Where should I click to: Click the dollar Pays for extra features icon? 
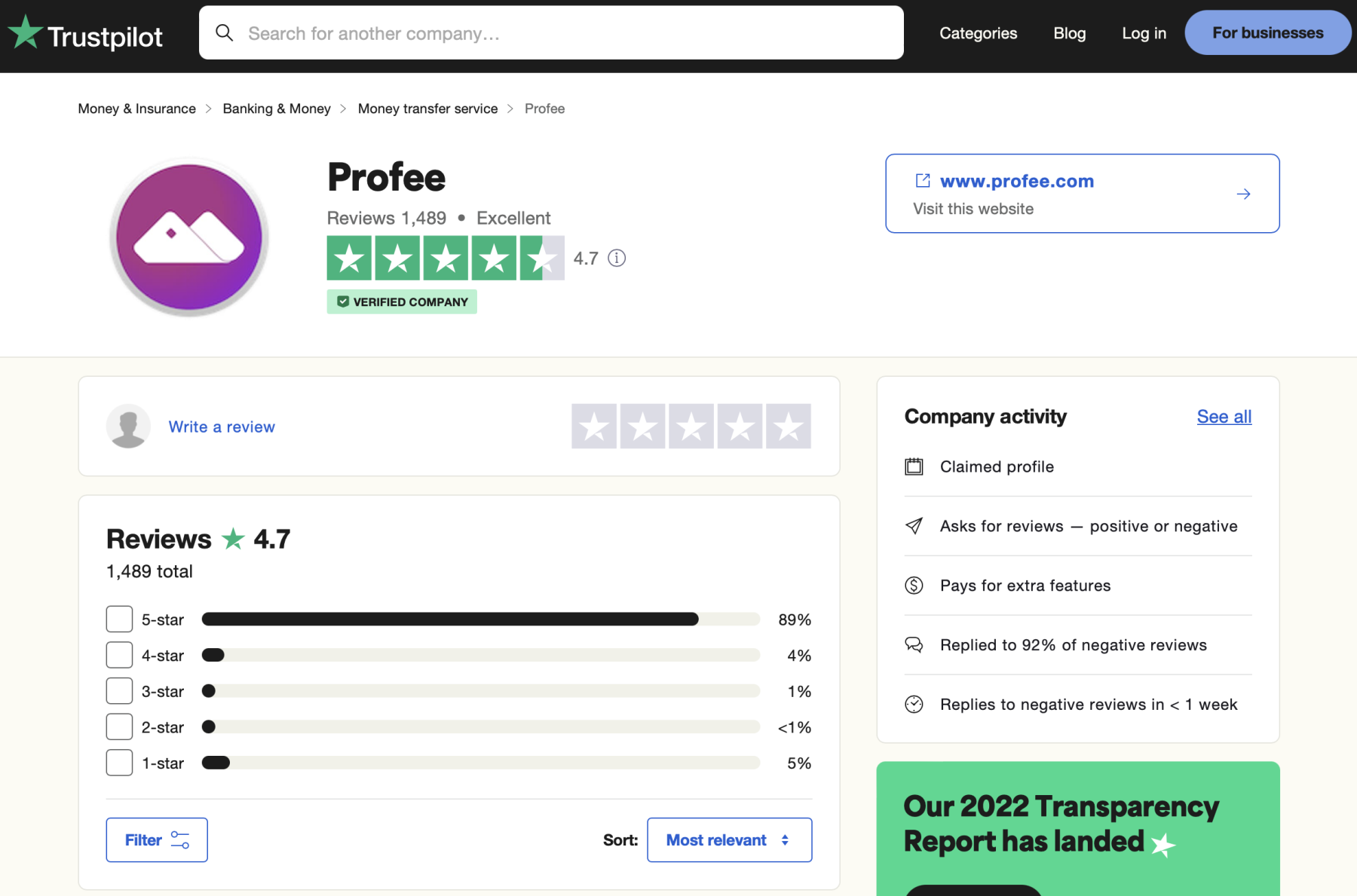pos(914,586)
